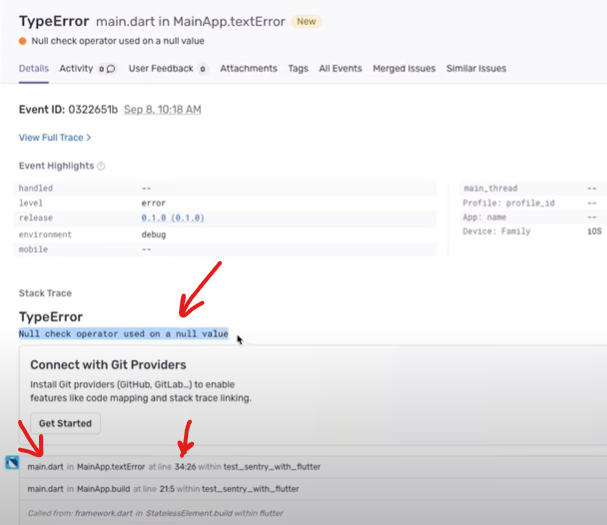Click the orange error status dot
The width and height of the screenshot is (607, 525).
(22, 41)
